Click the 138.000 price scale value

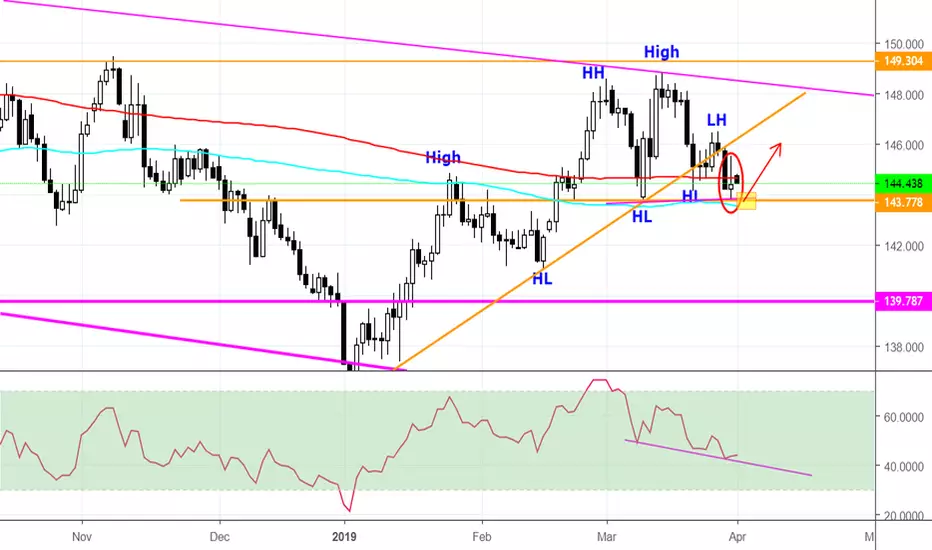(904, 347)
